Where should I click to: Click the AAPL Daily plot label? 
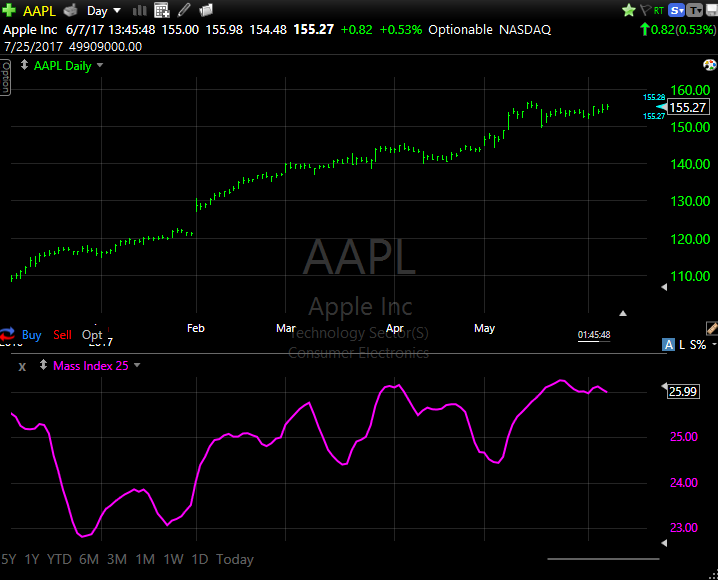pyautogui.click(x=62, y=66)
